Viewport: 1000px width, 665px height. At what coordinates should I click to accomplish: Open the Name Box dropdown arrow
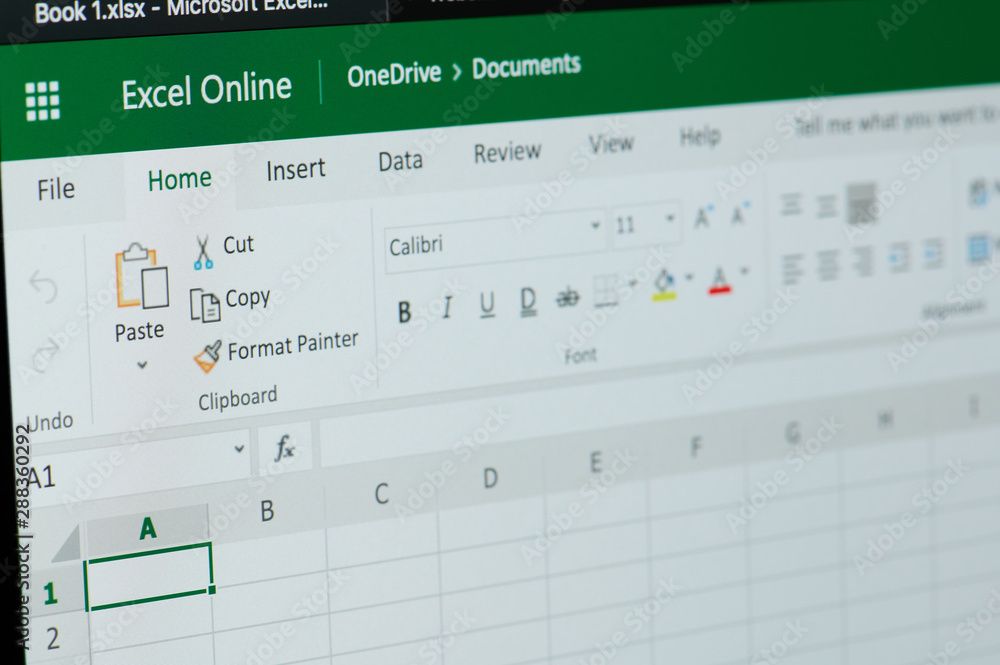point(239,449)
